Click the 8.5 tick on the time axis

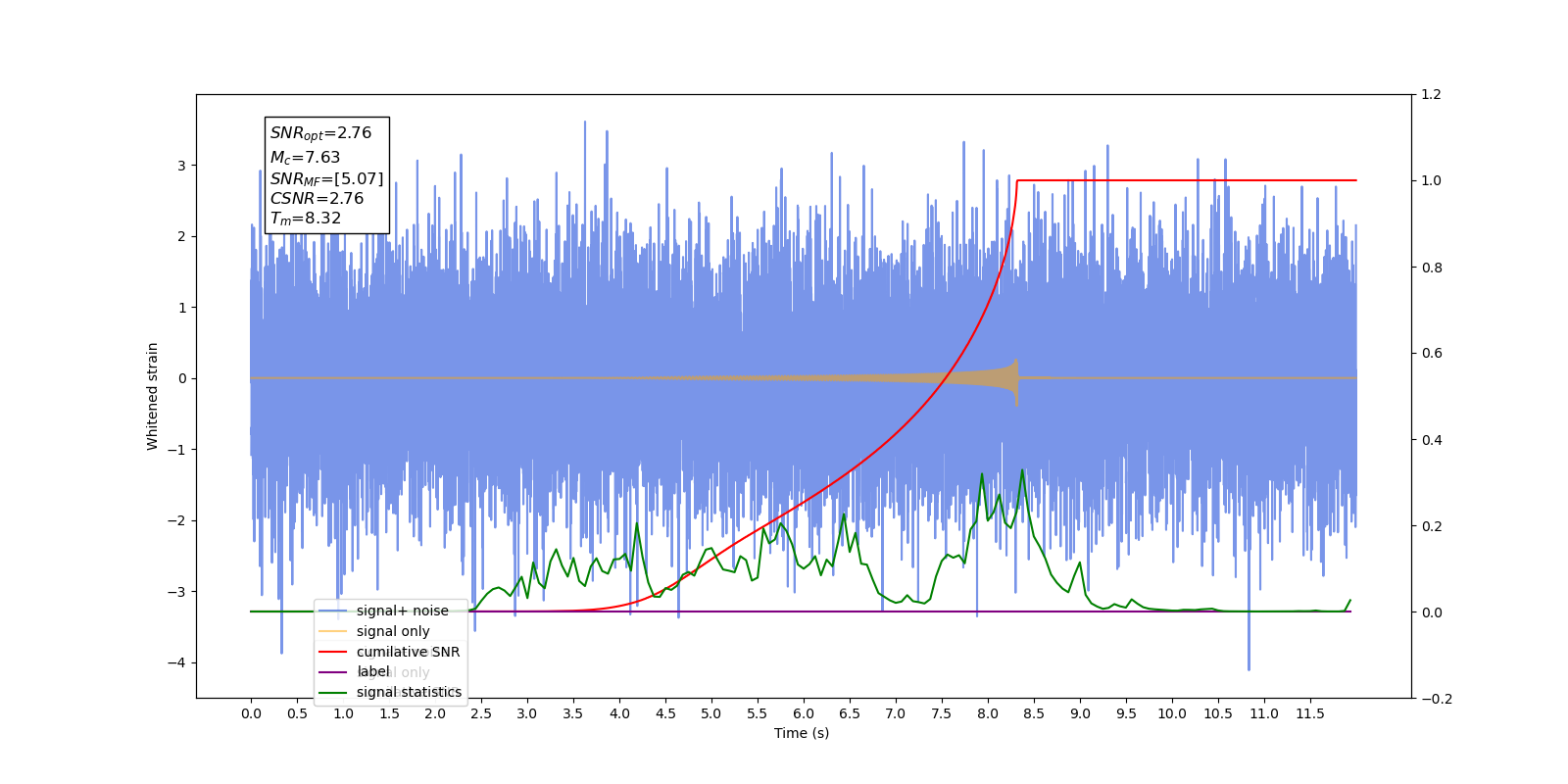[1034, 713]
